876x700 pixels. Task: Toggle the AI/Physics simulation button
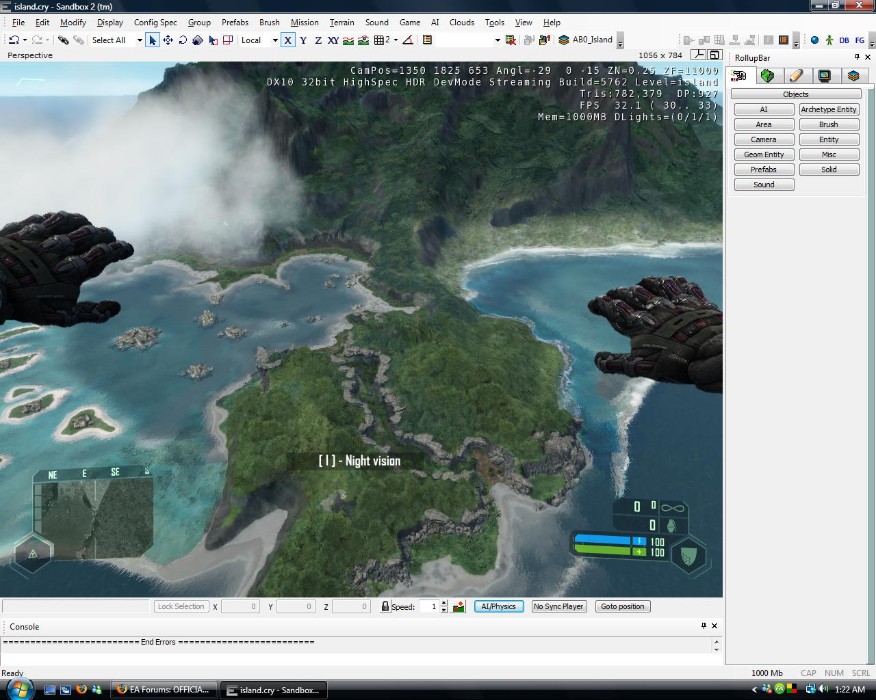click(x=498, y=606)
